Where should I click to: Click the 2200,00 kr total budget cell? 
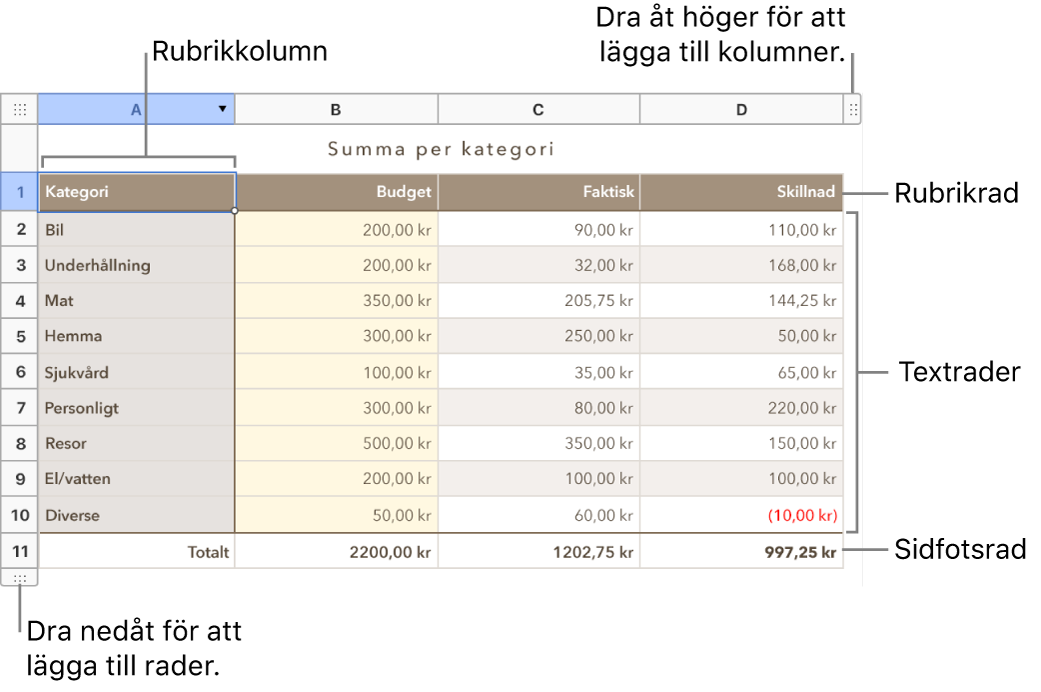coord(336,551)
